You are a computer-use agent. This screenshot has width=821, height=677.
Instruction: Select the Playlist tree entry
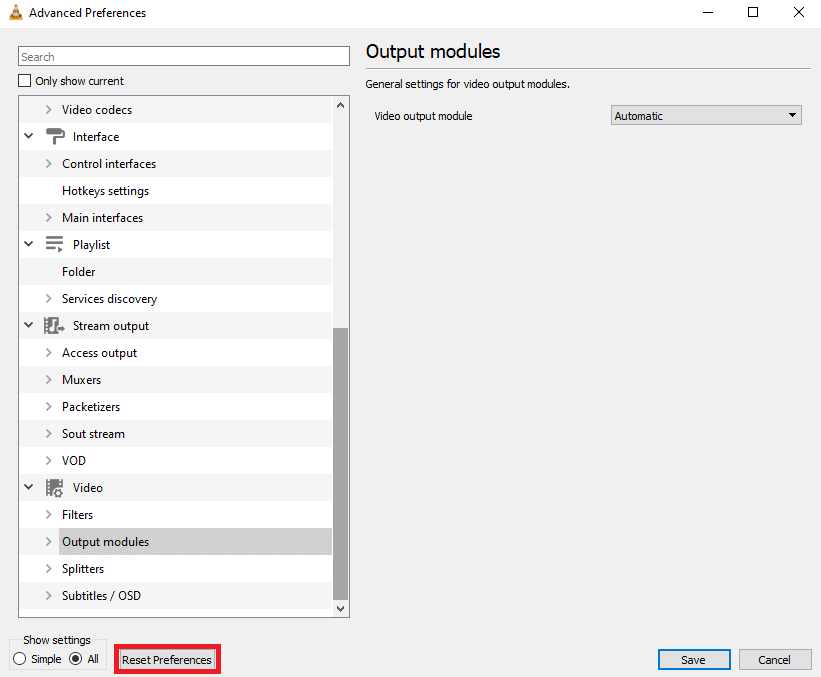[91, 245]
